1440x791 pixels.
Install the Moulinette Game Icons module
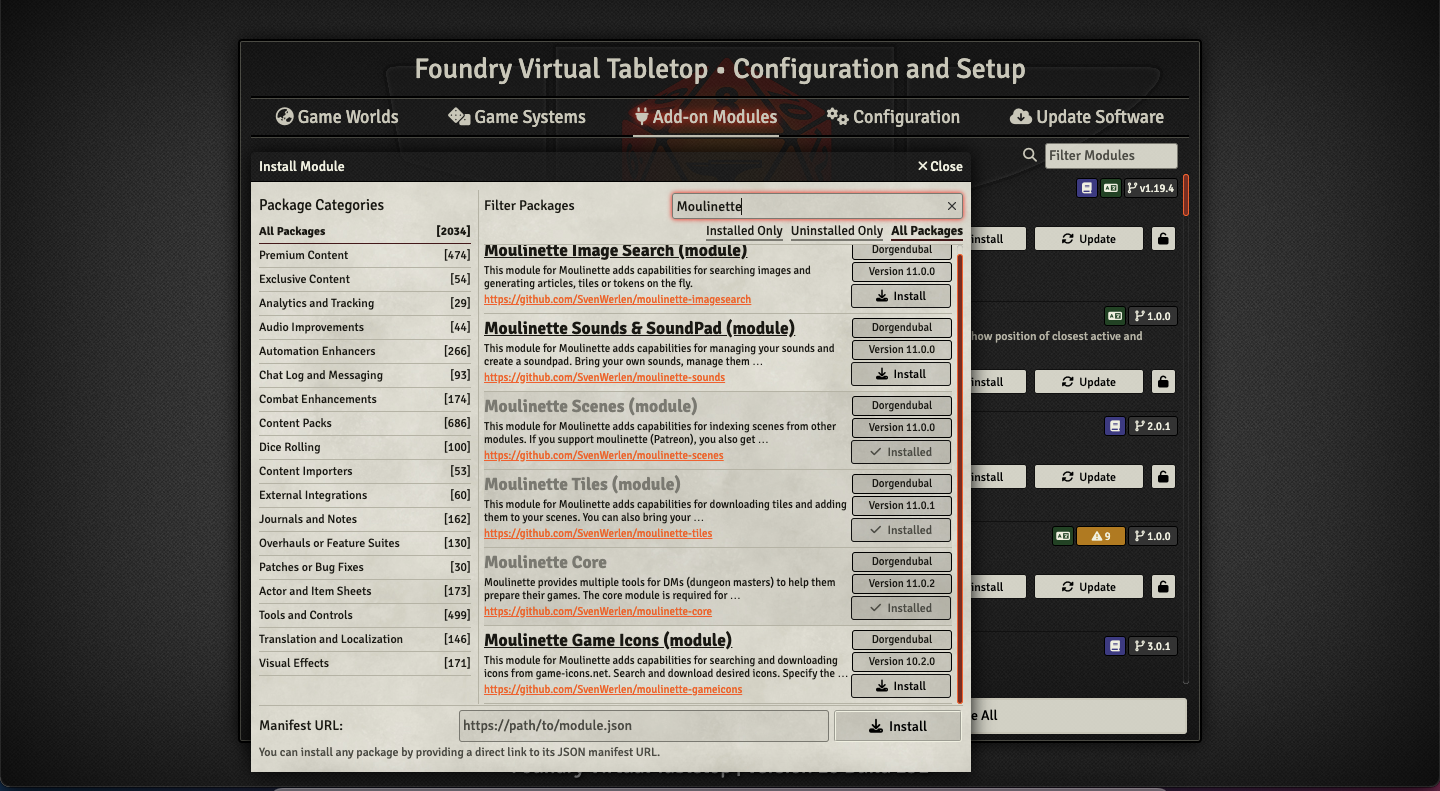pyautogui.click(x=900, y=686)
